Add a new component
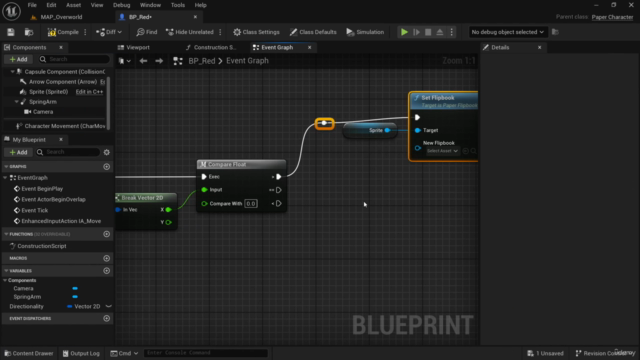Screen dimensions: 640x360 click(x=18, y=59)
